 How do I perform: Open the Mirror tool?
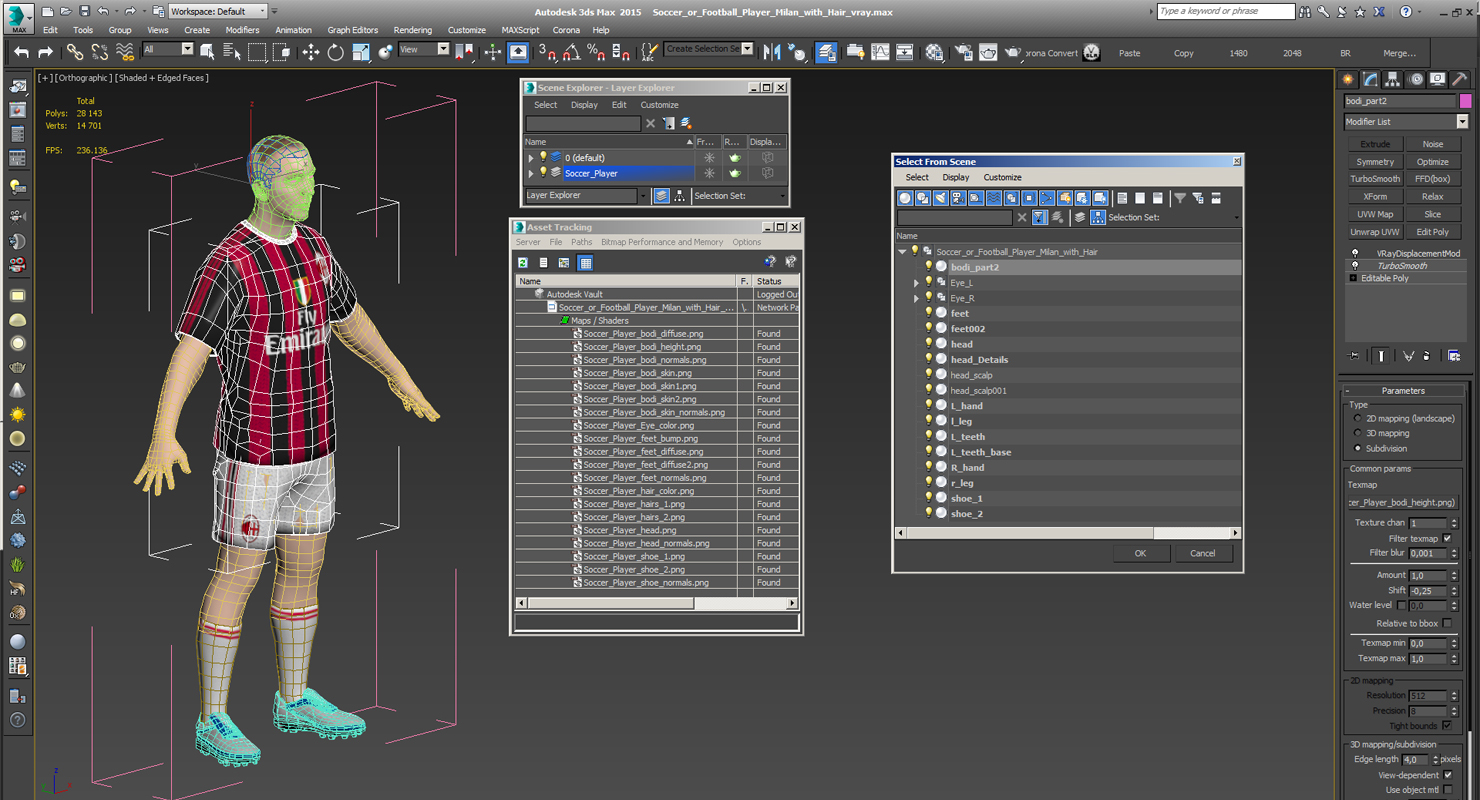(772, 52)
